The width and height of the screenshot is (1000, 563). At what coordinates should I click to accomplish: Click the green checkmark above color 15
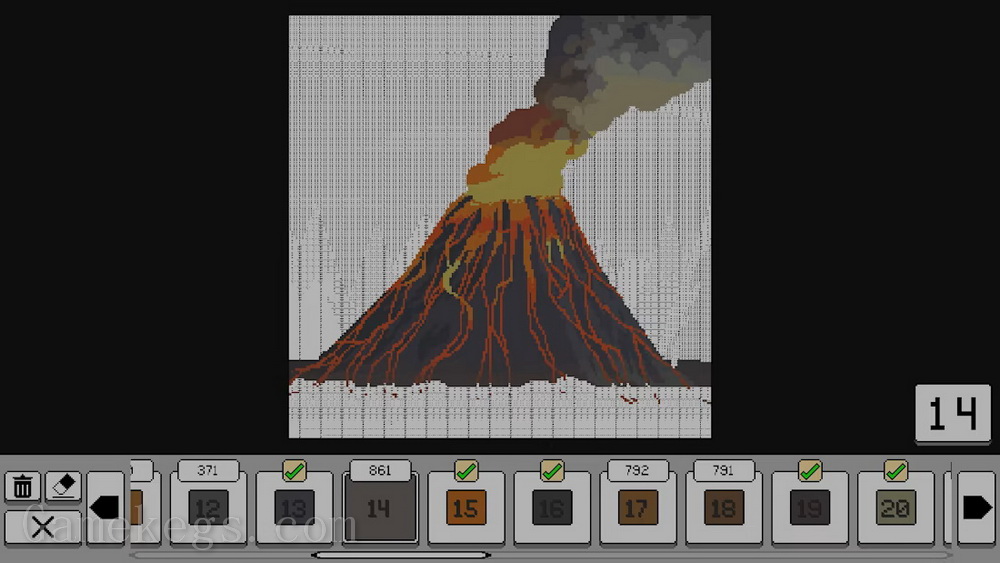tap(466, 470)
